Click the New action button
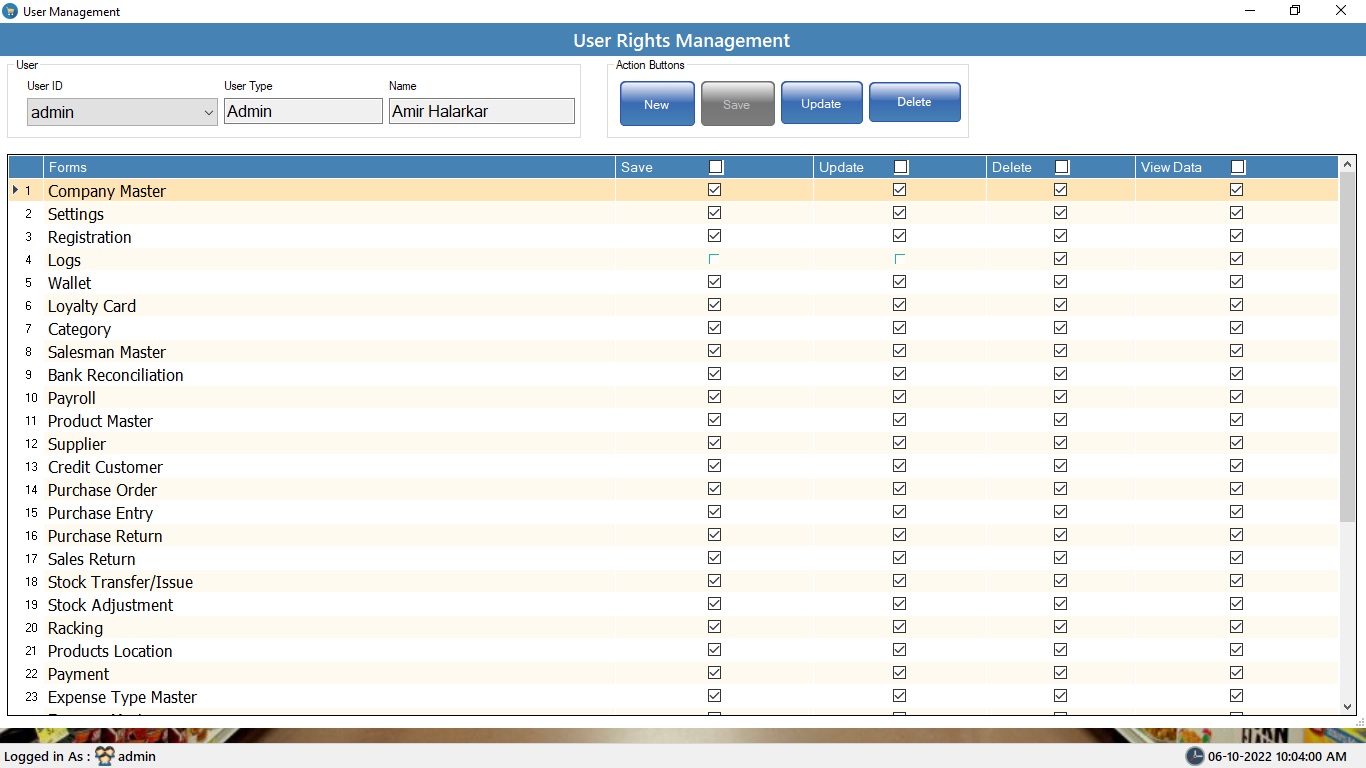The height and width of the screenshot is (768, 1366). coord(657,104)
